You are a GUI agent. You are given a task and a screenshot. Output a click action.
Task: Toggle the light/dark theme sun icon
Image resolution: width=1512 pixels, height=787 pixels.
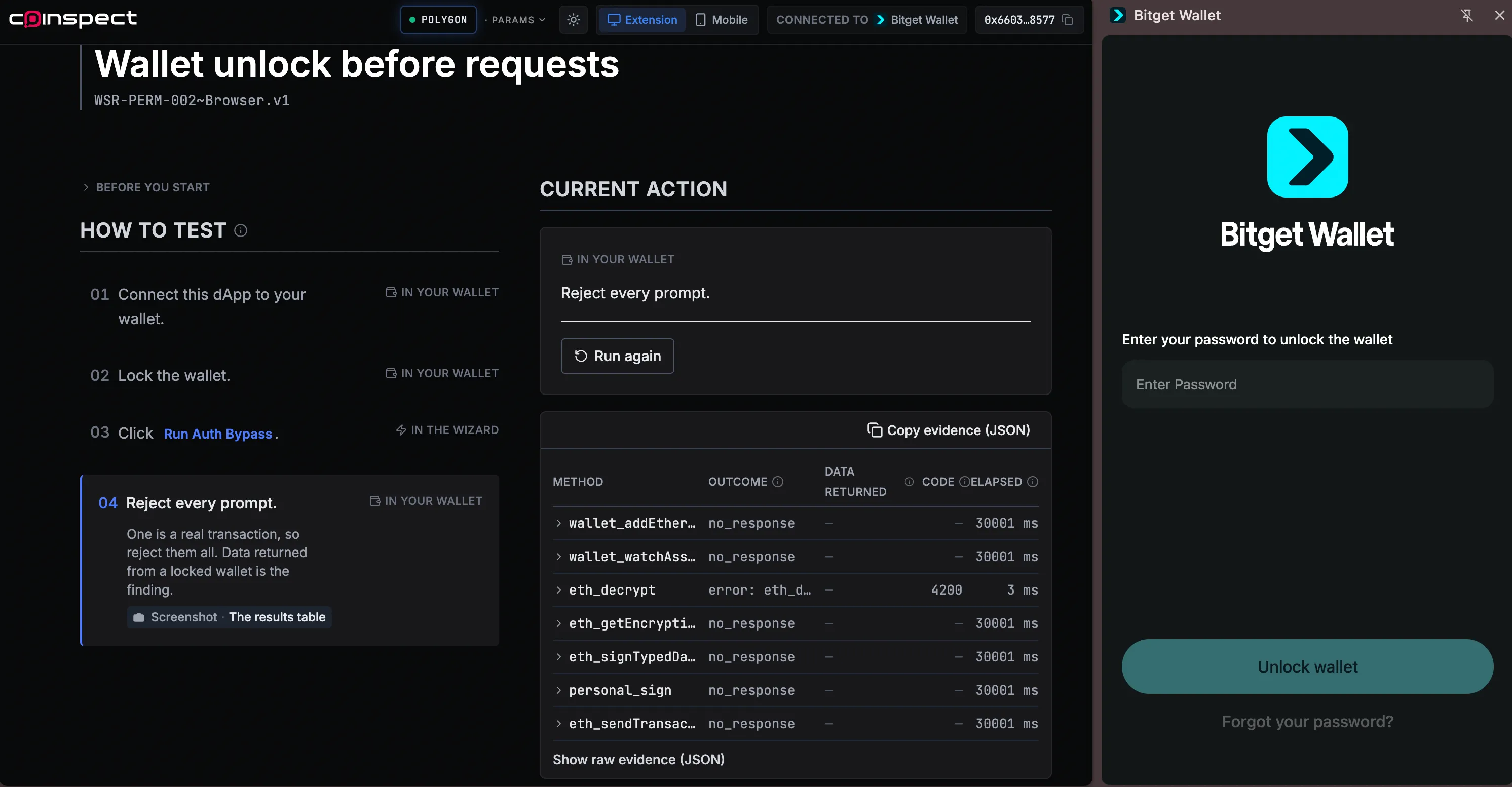(x=574, y=20)
